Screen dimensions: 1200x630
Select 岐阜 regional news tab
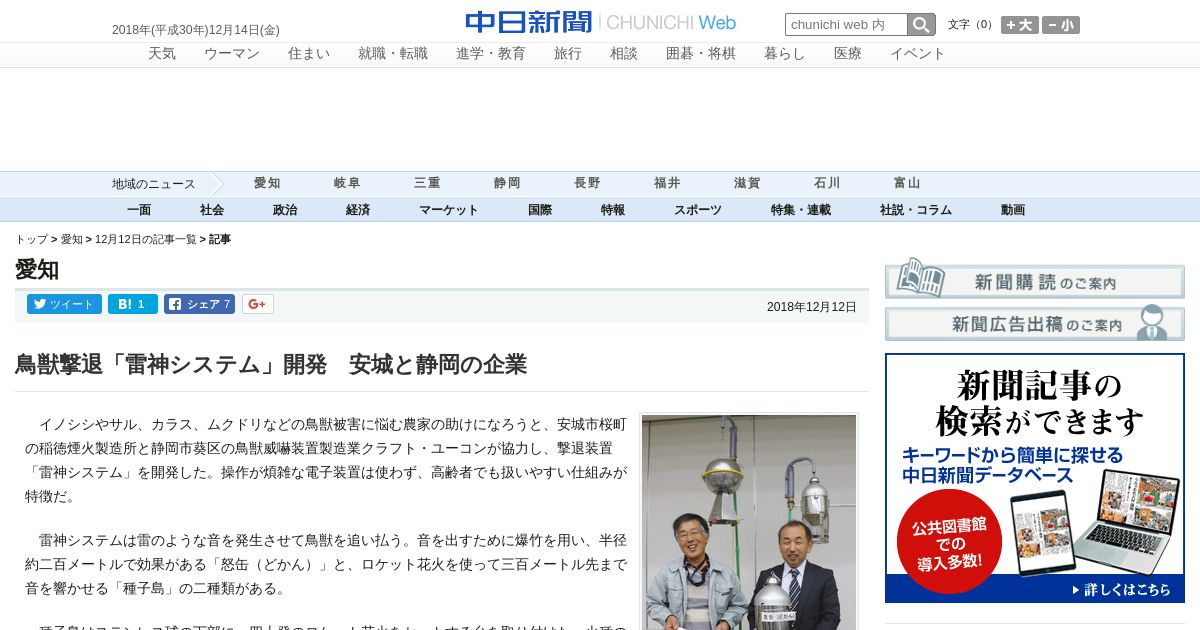click(x=347, y=183)
